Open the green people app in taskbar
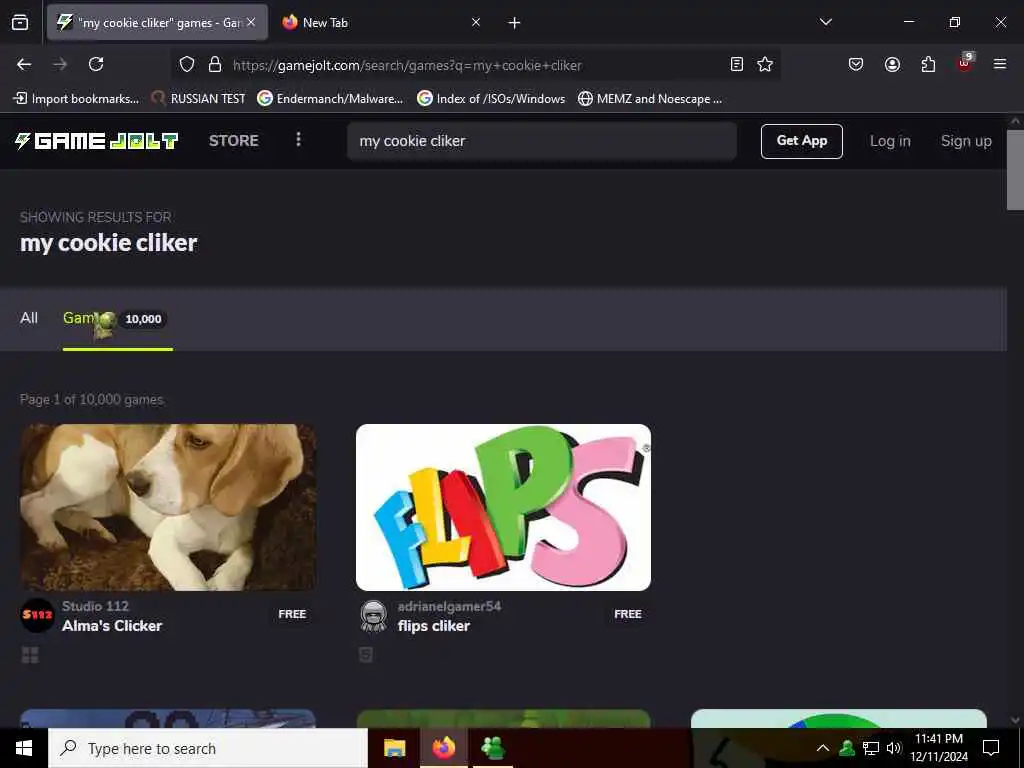The height and width of the screenshot is (768, 1024). [x=492, y=748]
